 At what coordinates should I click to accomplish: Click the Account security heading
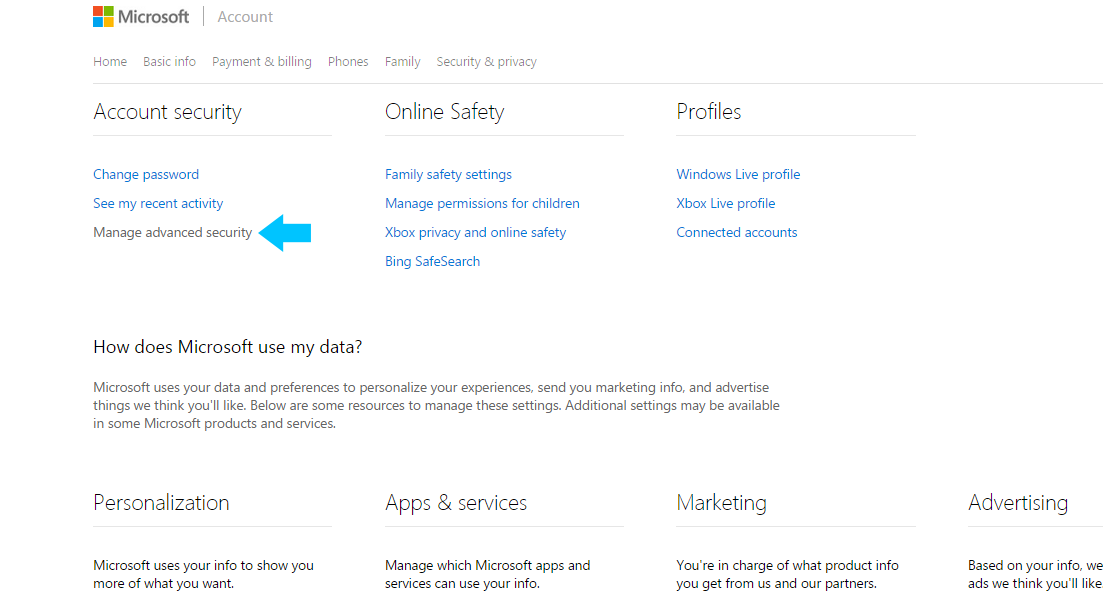click(167, 112)
